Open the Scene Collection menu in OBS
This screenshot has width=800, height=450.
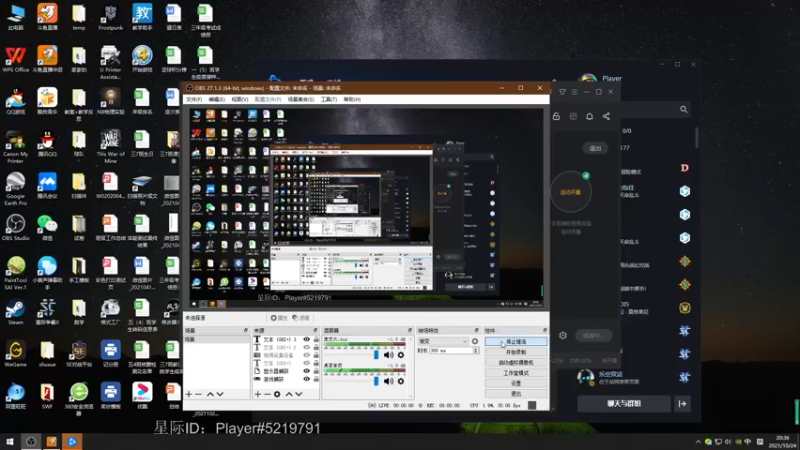point(301,99)
